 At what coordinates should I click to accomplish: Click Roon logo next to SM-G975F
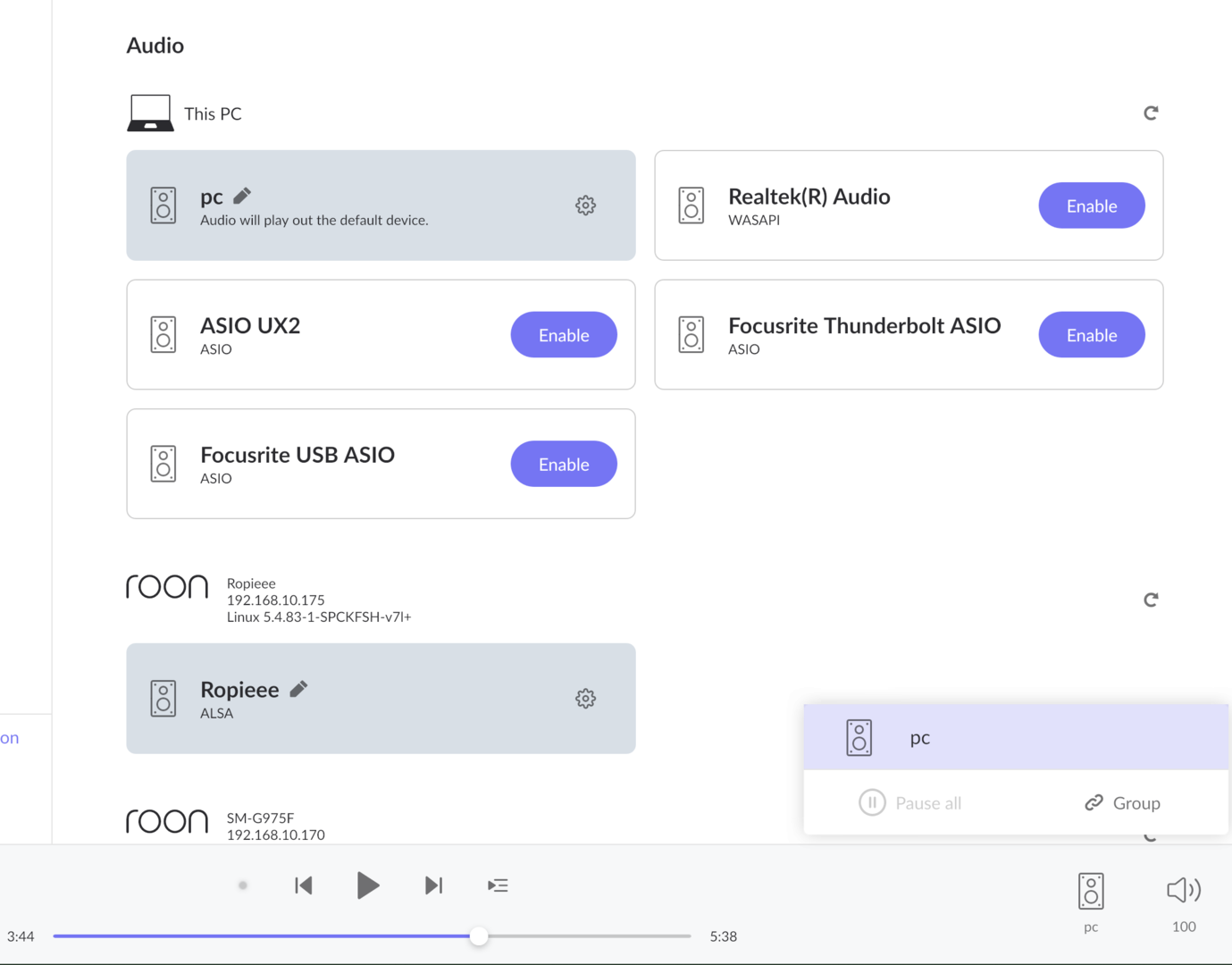click(167, 821)
